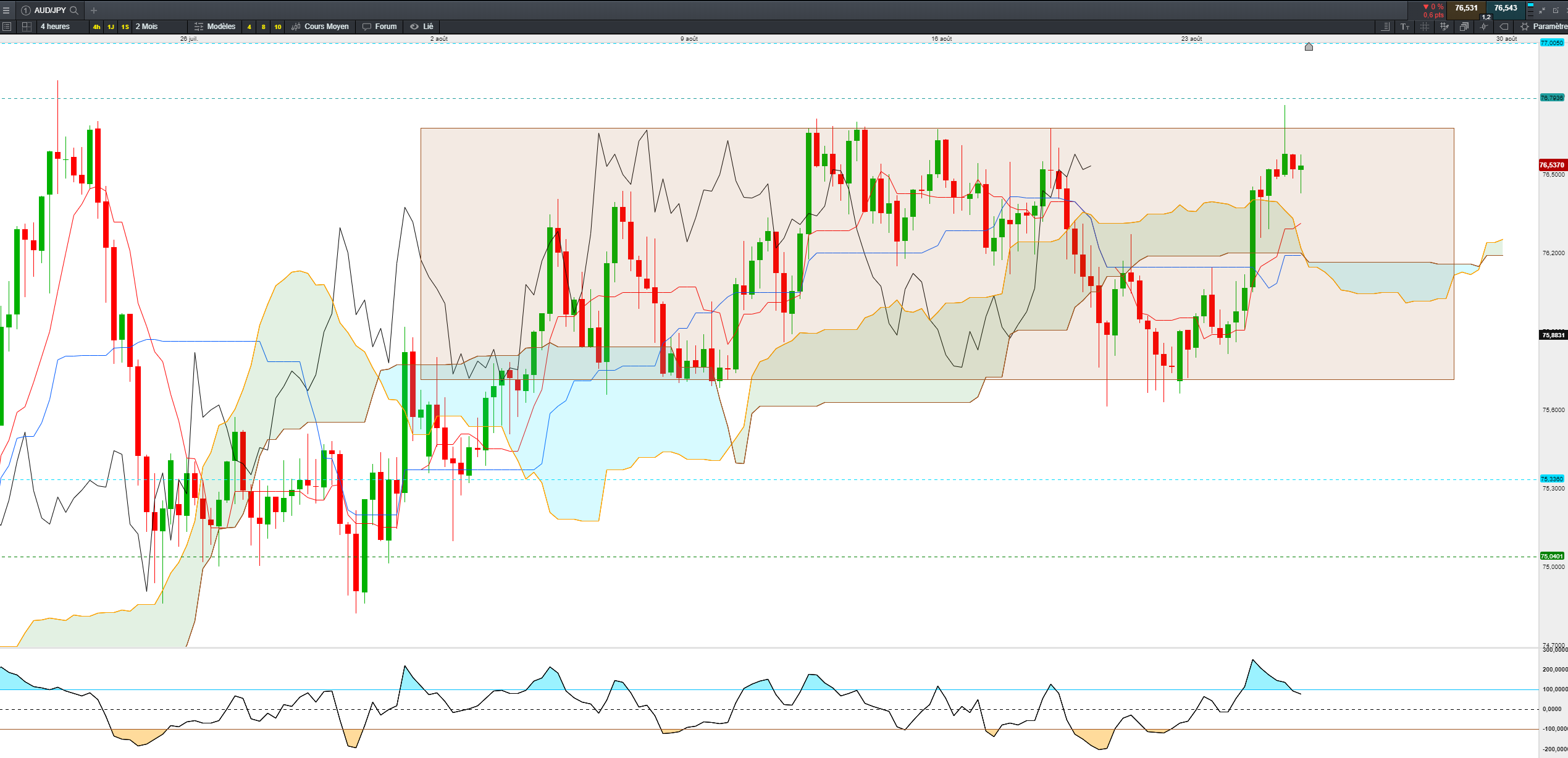
Task: Select the text size tool
Action: (x=1405, y=27)
